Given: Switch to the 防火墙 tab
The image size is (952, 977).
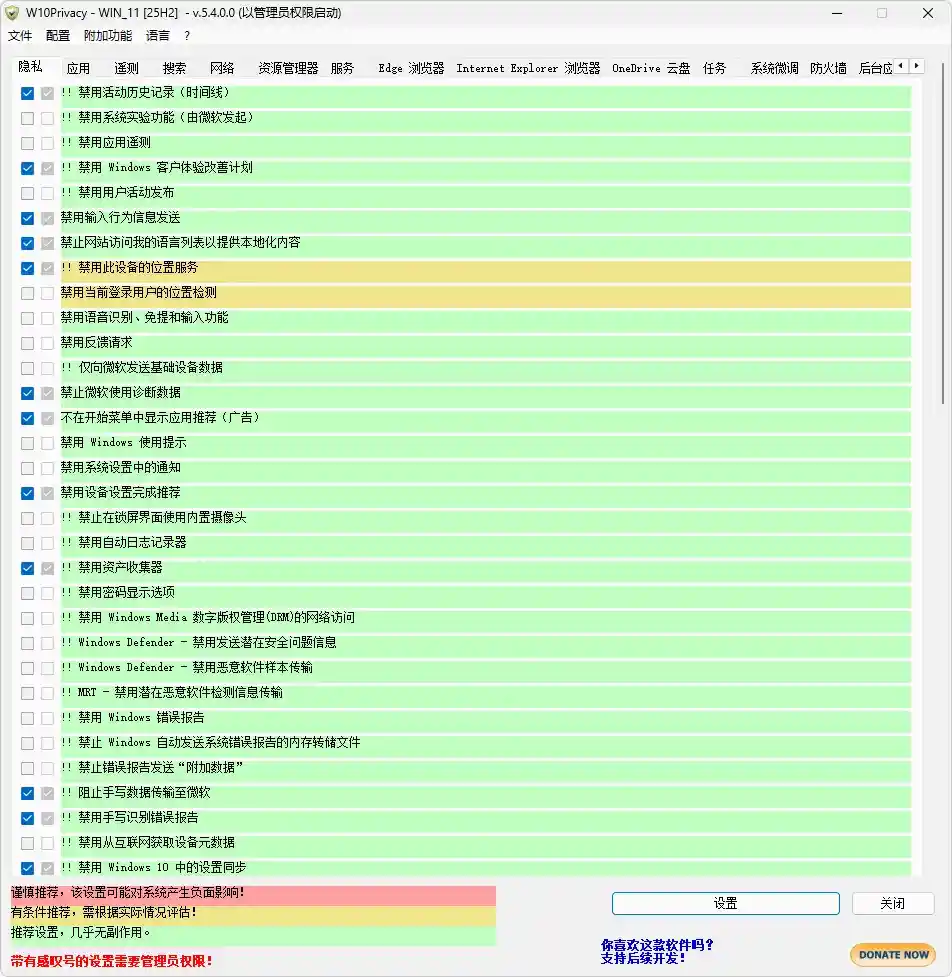Looking at the screenshot, I should tap(829, 68).
